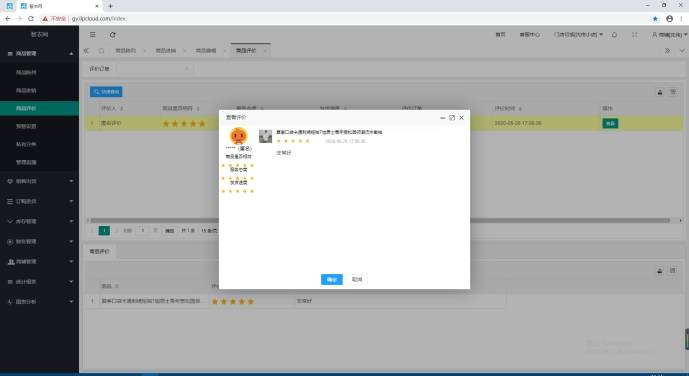Switch to the first page tab after the home icon
689x376 pixels.
click(x=126, y=51)
